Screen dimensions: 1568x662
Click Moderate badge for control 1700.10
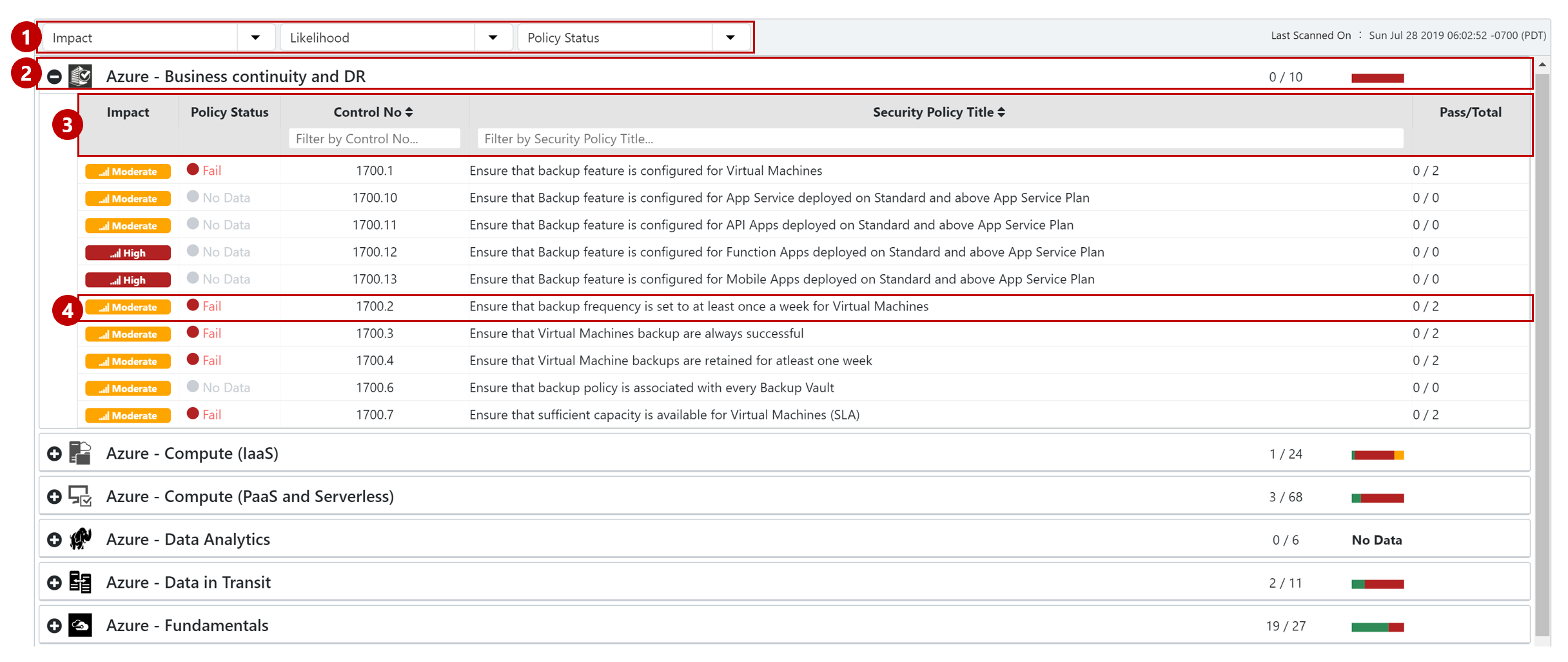tap(128, 199)
